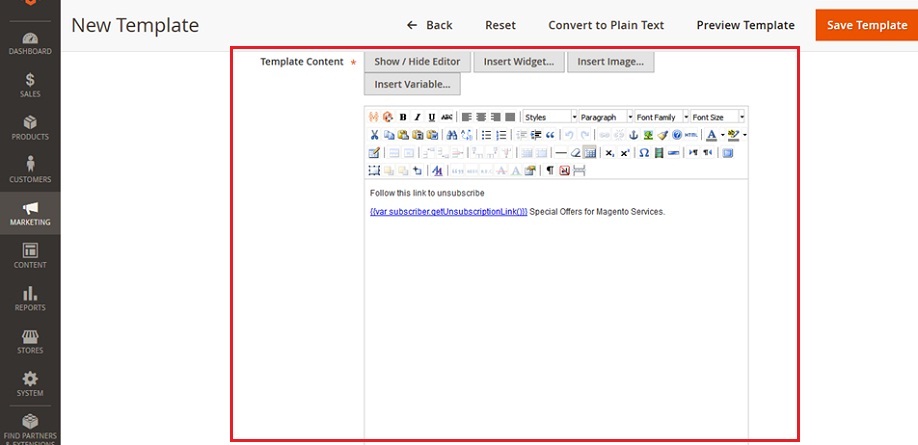This screenshot has width=918, height=445.
Task: Apply superscript formatting
Action: [625, 152]
